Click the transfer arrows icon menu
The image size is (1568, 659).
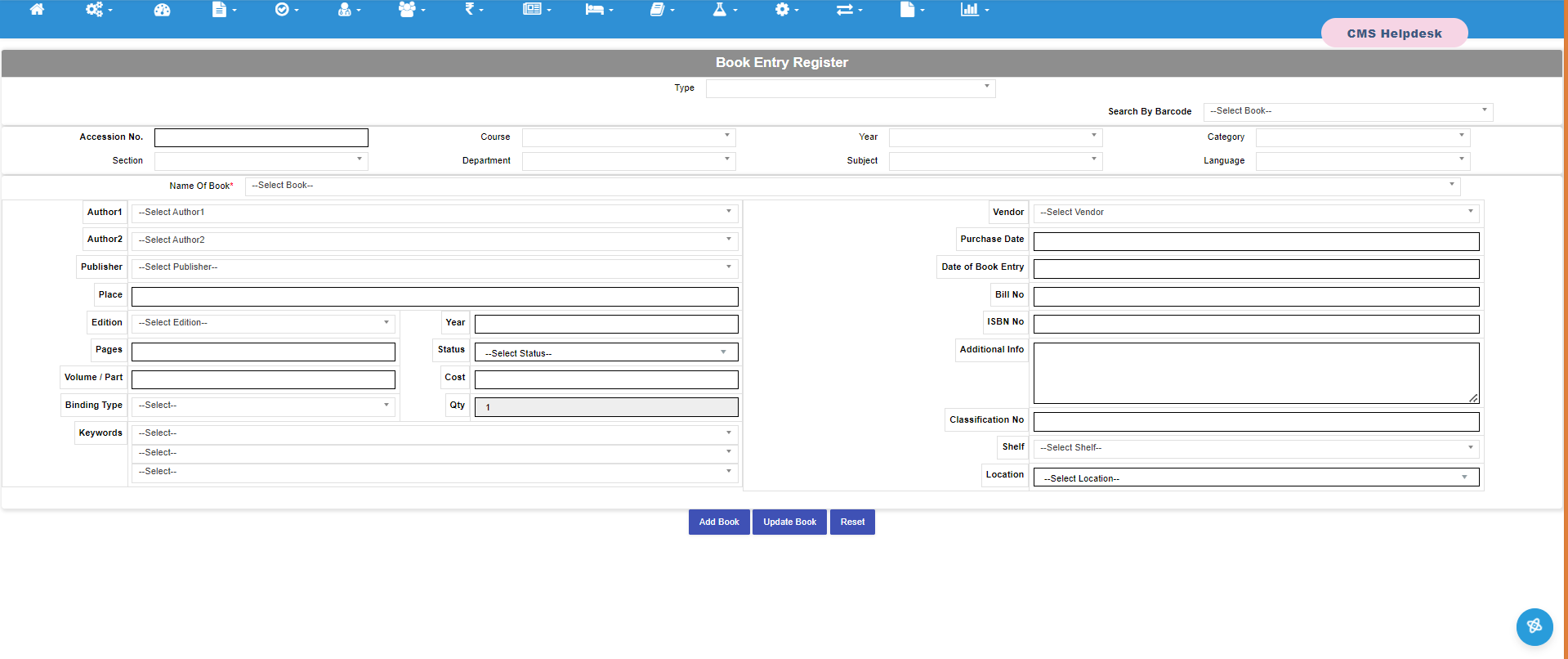(x=848, y=10)
